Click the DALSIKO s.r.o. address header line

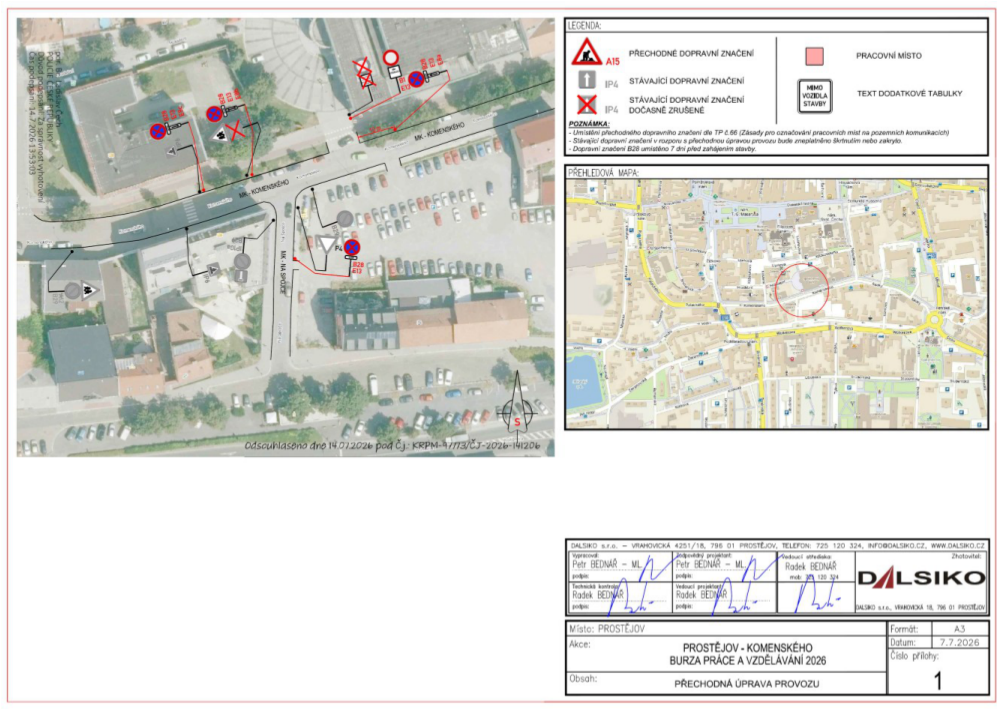[777, 546]
